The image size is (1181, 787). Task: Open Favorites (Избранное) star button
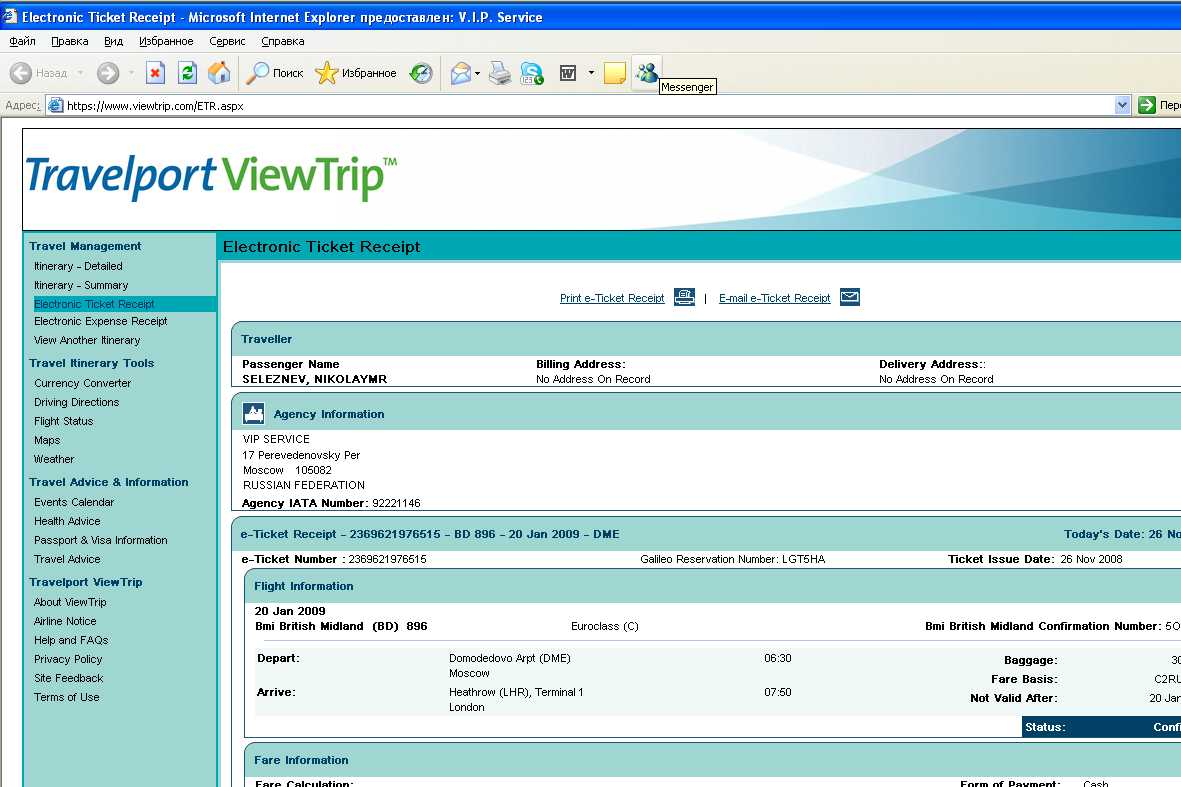point(356,73)
